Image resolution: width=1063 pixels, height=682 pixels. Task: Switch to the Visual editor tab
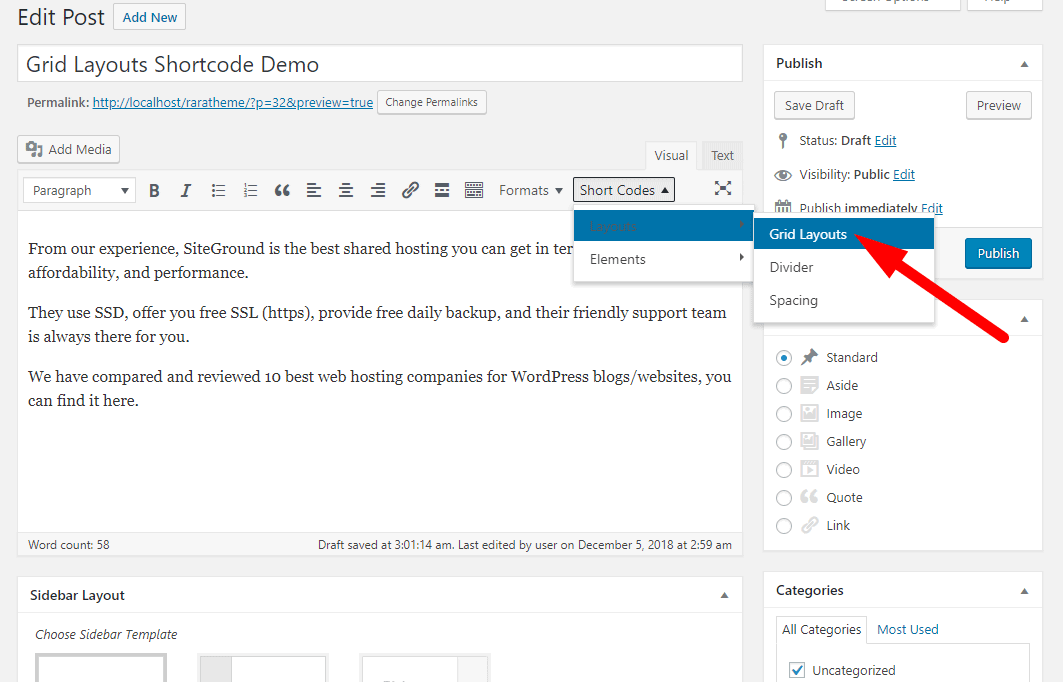670,155
